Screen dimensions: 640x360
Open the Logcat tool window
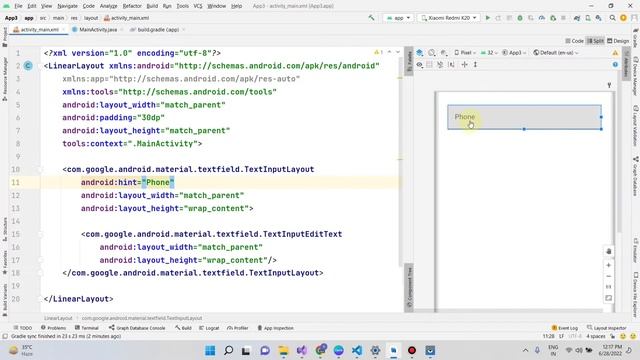(x=209, y=328)
